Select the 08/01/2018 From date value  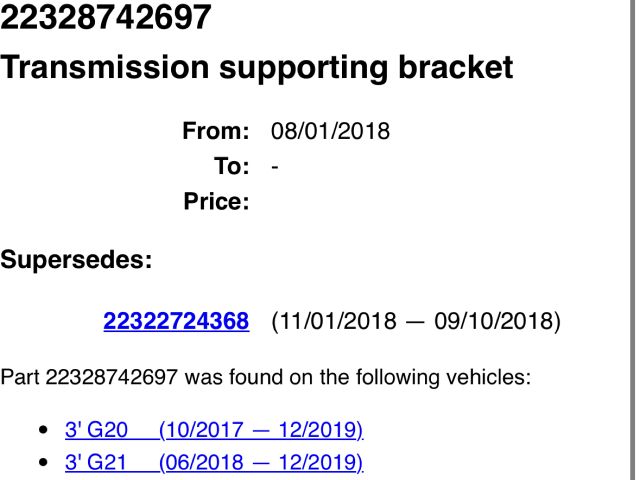click(x=330, y=131)
